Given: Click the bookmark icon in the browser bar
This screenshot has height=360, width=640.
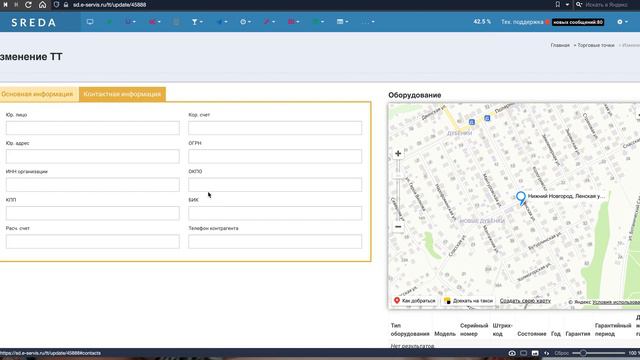Looking at the screenshot, I should pos(558,4).
